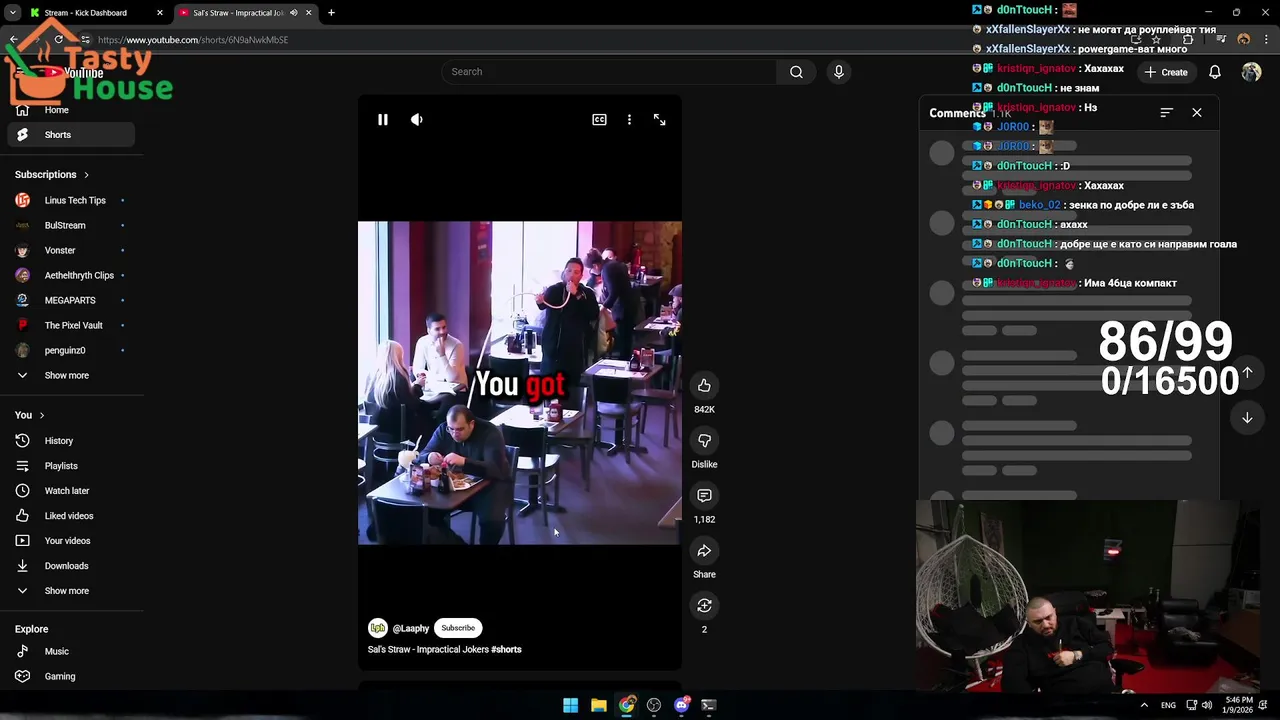Open Gaming under Explore

71,676
